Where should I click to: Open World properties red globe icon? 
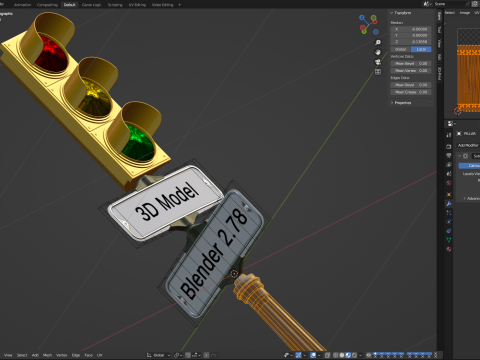[x=449, y=183]
